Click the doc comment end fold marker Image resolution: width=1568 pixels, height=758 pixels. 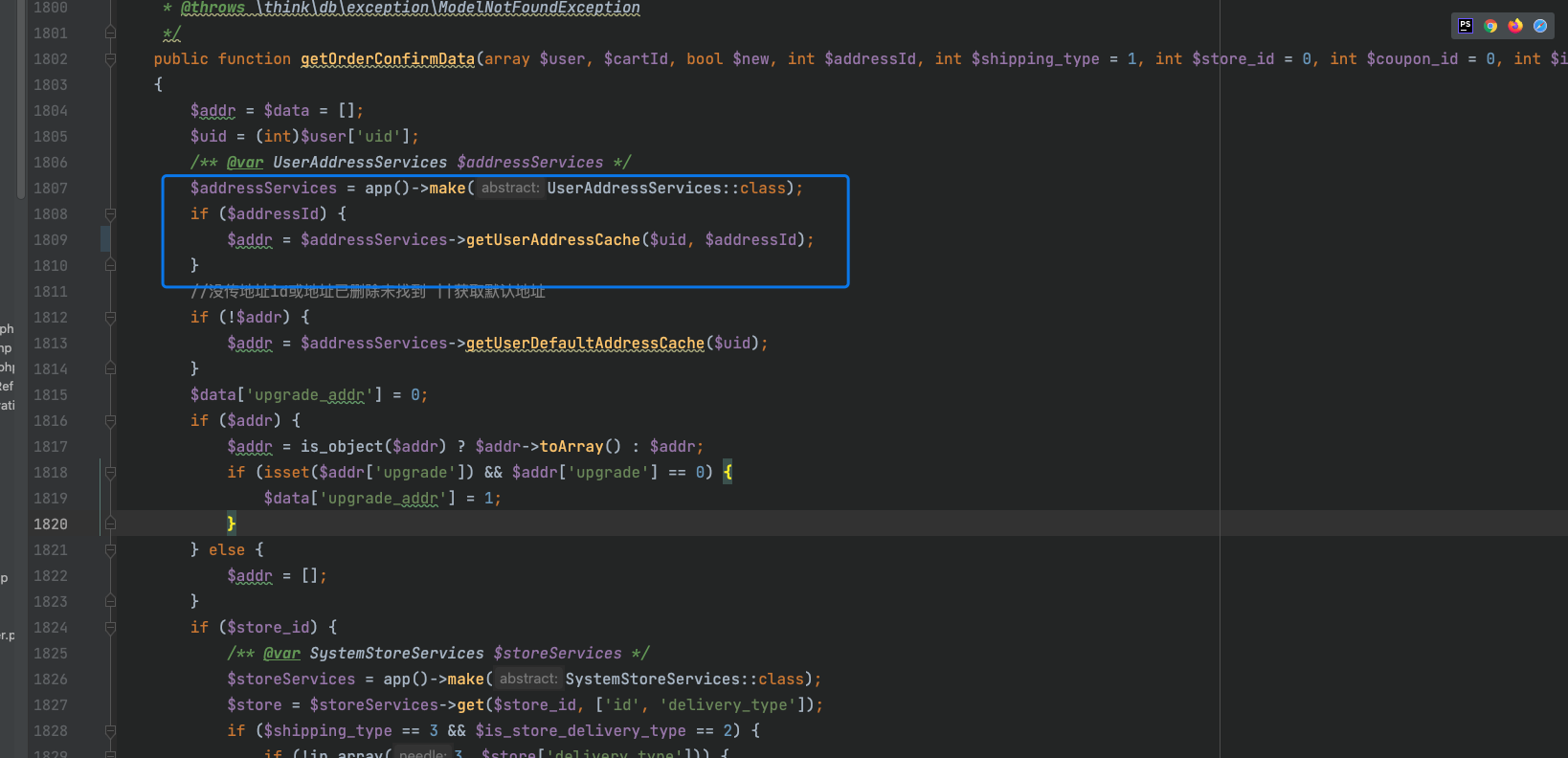point(110,33)
